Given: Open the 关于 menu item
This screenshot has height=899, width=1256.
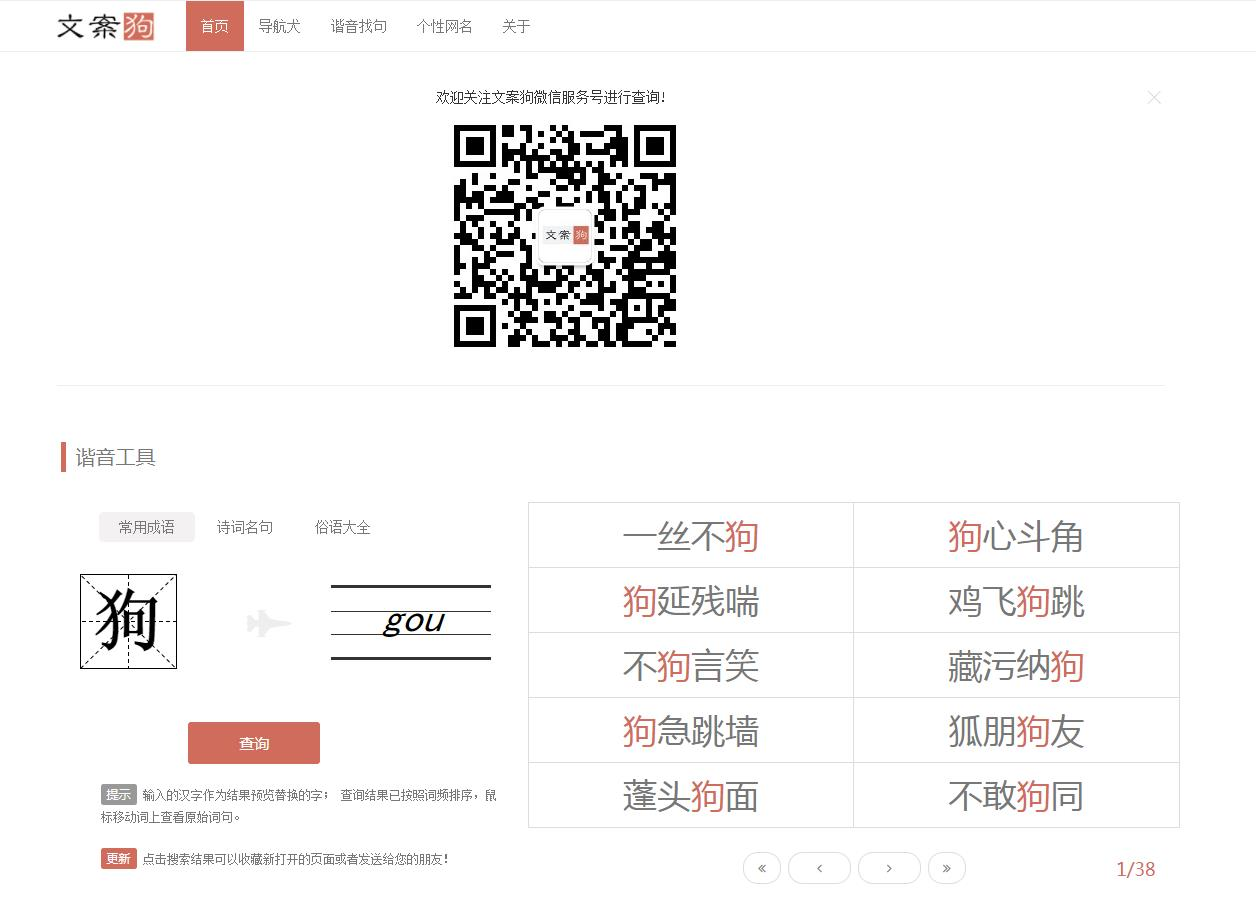Looking at the screenshot, I should click(516, 26).
